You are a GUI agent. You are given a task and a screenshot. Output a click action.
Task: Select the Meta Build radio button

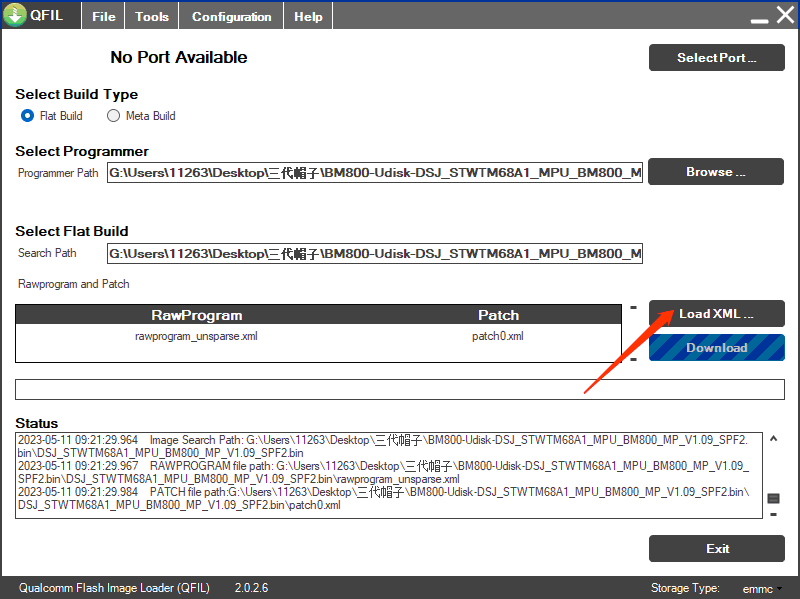tap(113, 116)
